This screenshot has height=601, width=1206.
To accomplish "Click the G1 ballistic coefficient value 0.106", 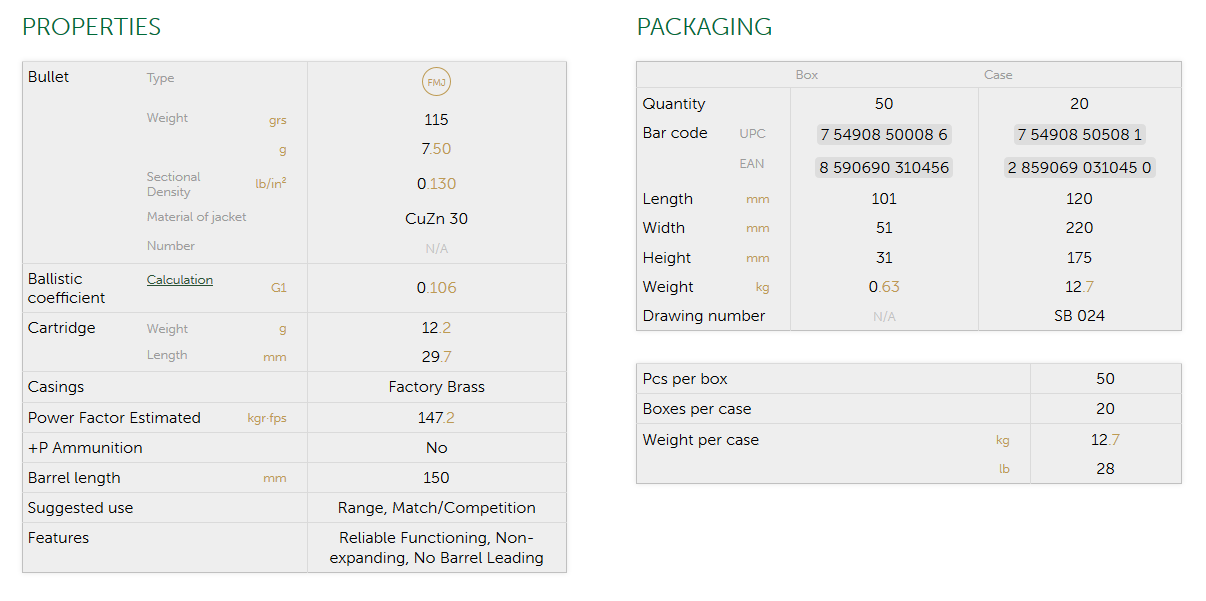I will coord(436,288).
